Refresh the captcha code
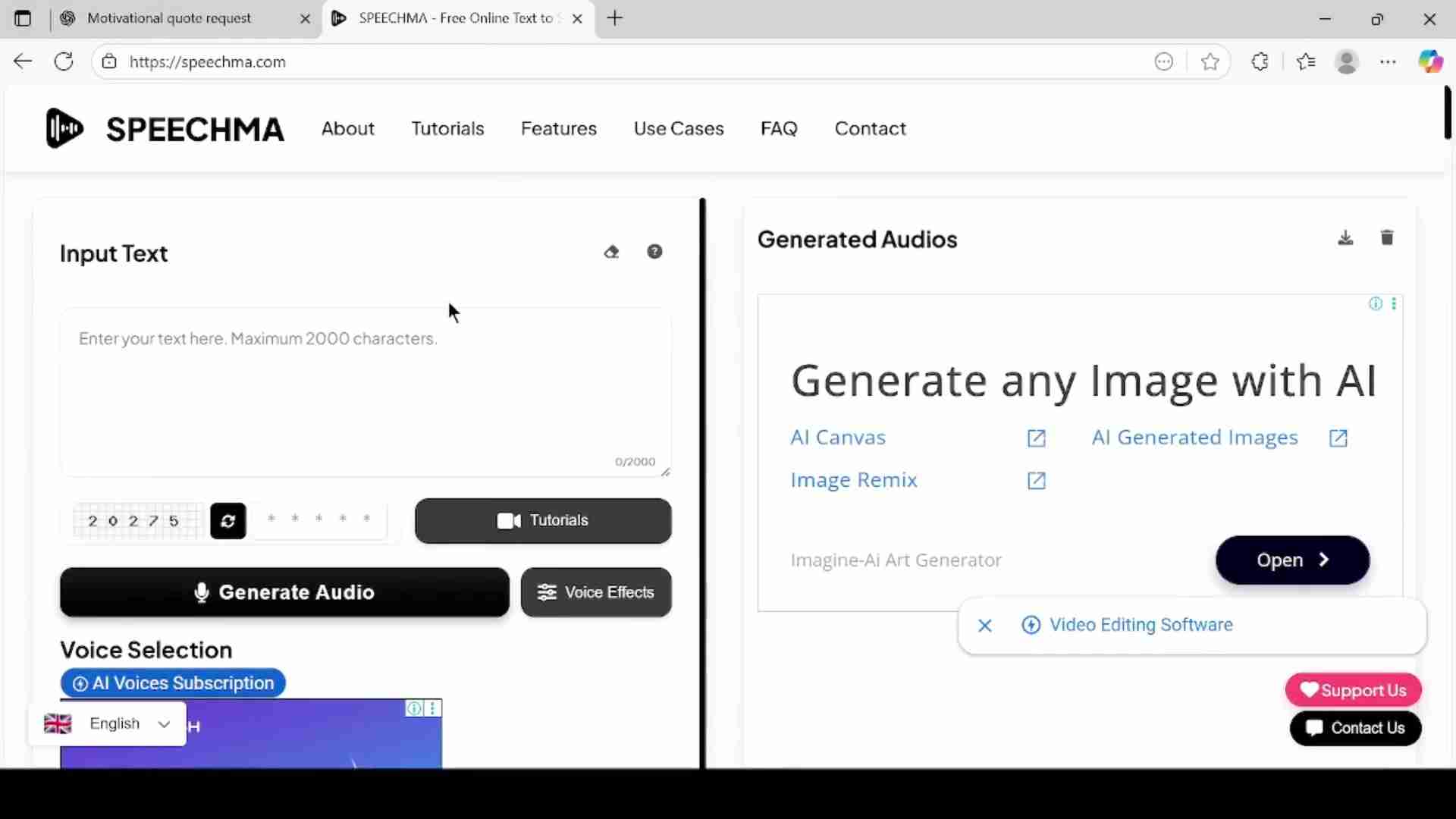 tap(227, 521)
